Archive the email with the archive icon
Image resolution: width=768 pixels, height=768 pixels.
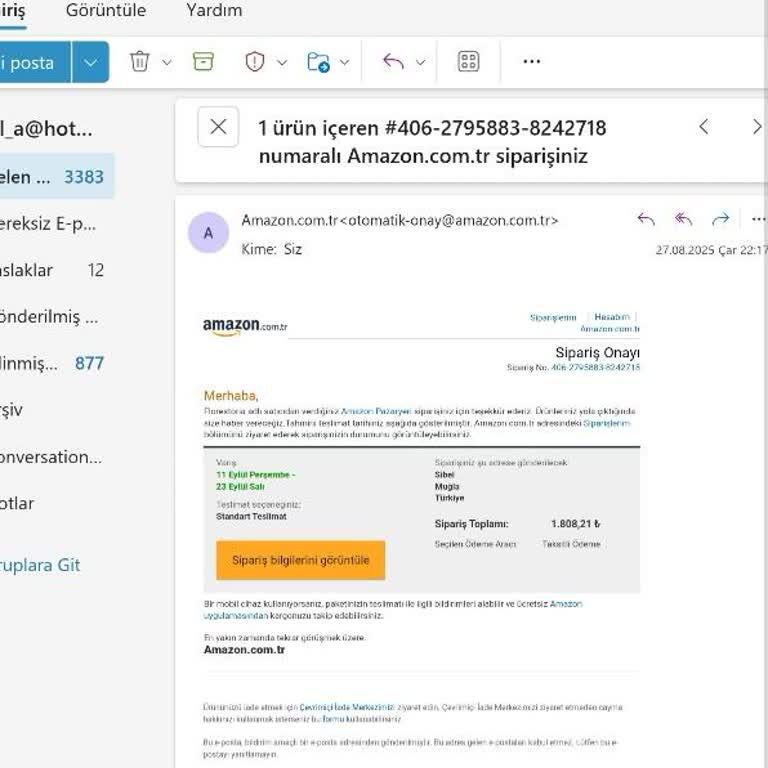click(203, 62)
